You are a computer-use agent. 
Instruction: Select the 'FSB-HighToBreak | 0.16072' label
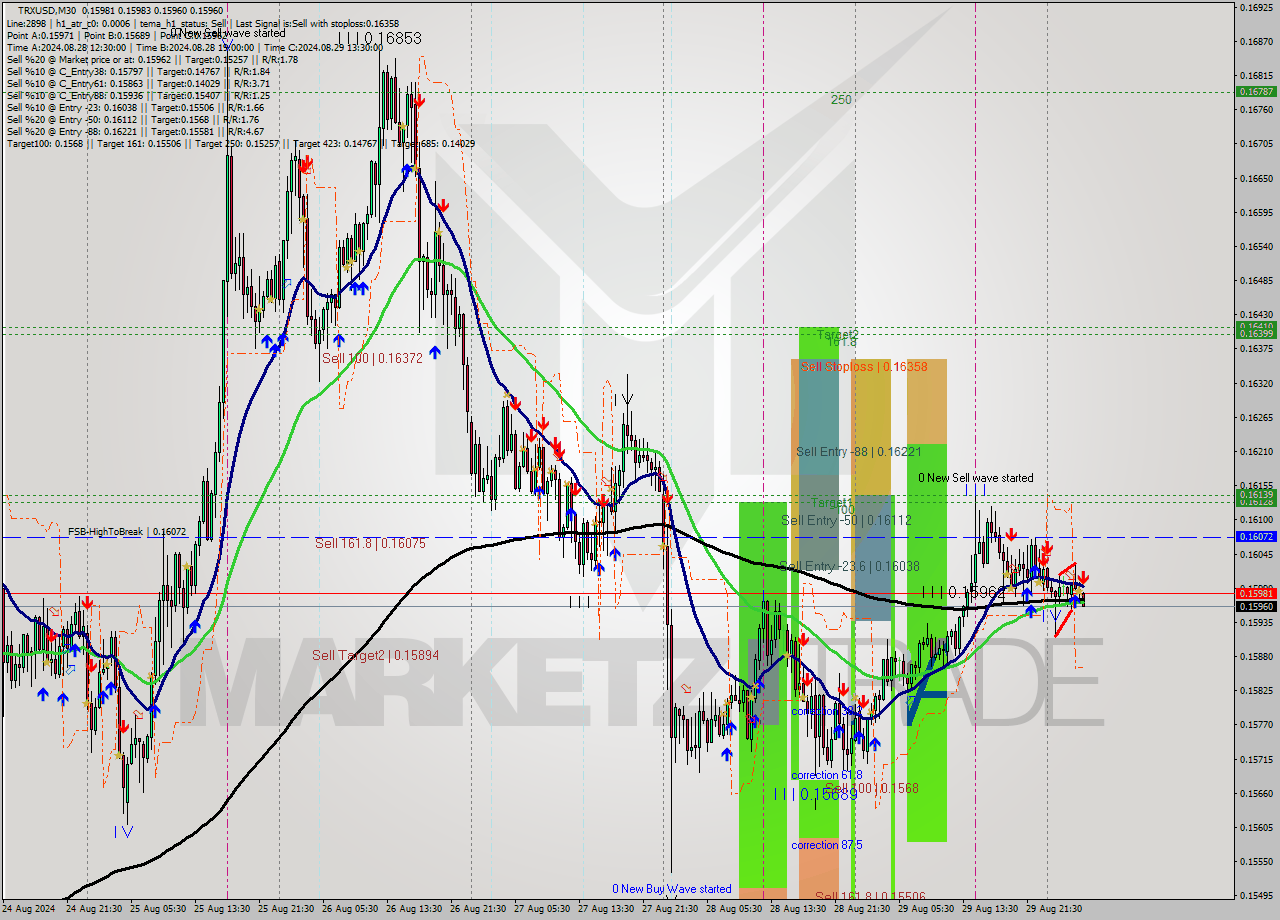click(127, 532)
